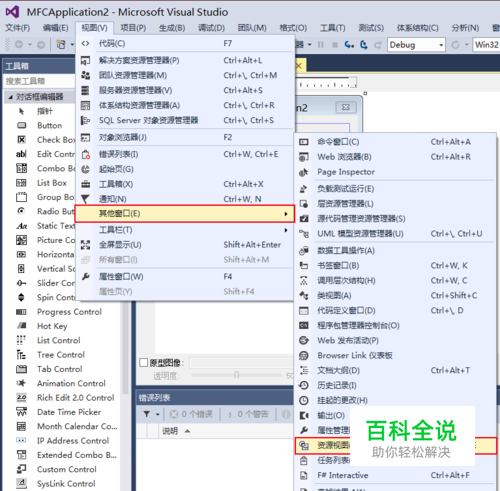Click the navigate backward toolbar icon
The image size is (500, 491).
(x=19, y=44)
